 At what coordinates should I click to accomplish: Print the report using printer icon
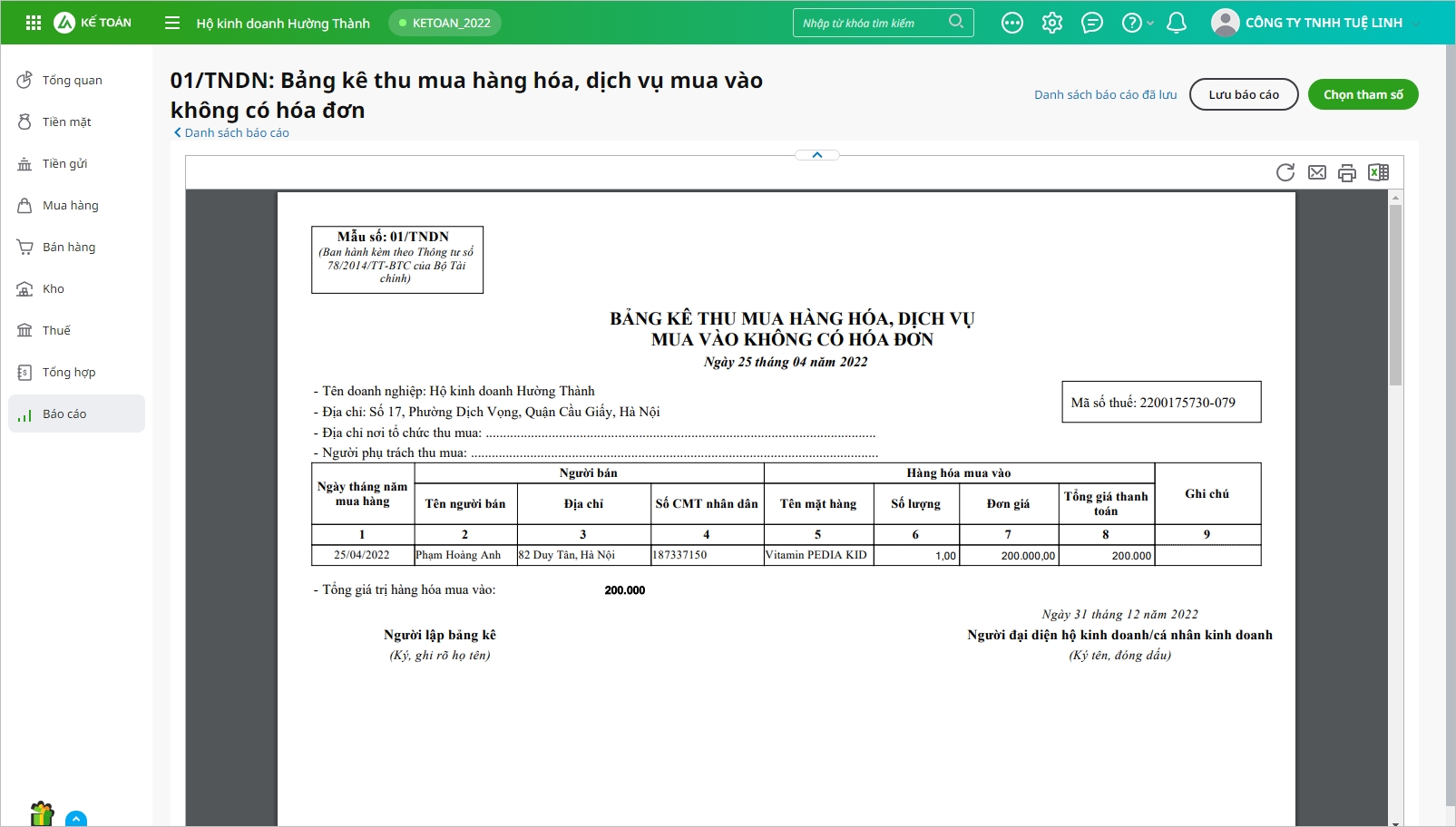click(x=1347, y=172)
